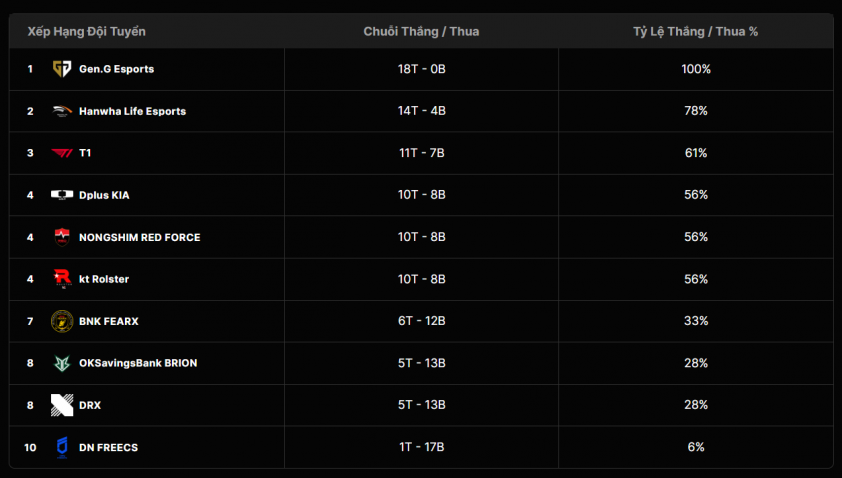Viewport: 842px width, 478px height.
Task: Select the red T1 team logo
Action: (62, 153)
